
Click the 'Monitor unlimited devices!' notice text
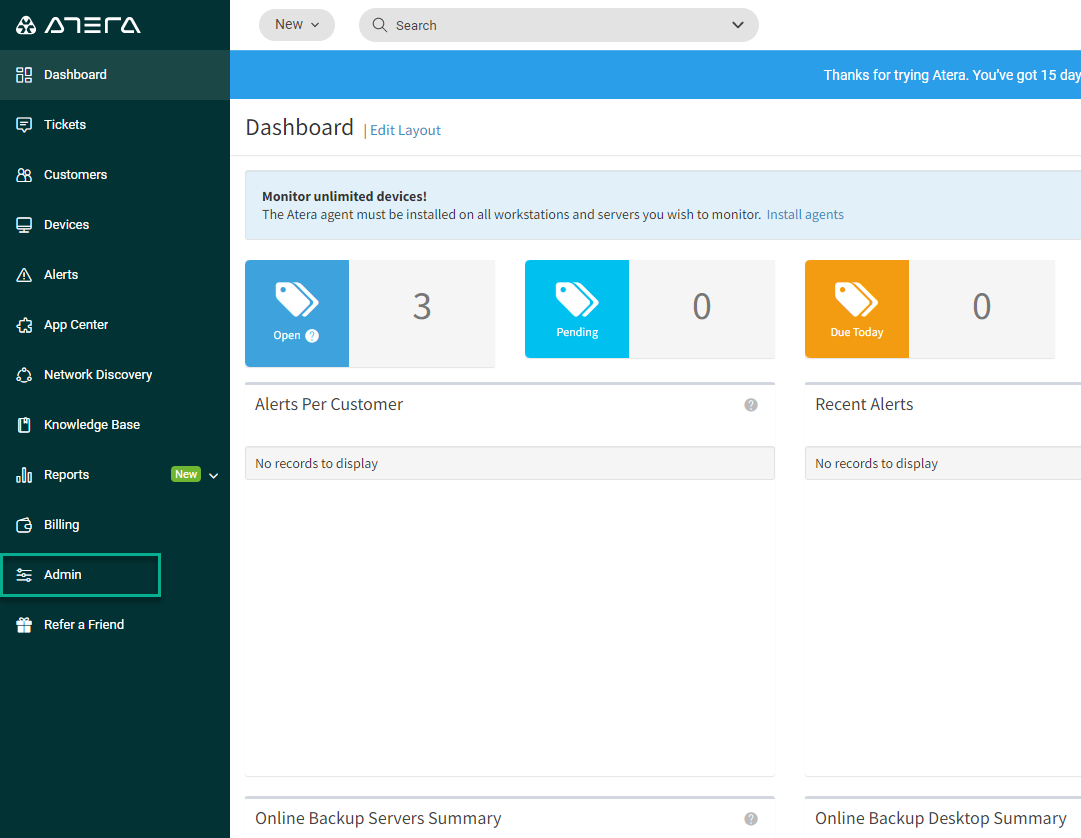(344, 196)
